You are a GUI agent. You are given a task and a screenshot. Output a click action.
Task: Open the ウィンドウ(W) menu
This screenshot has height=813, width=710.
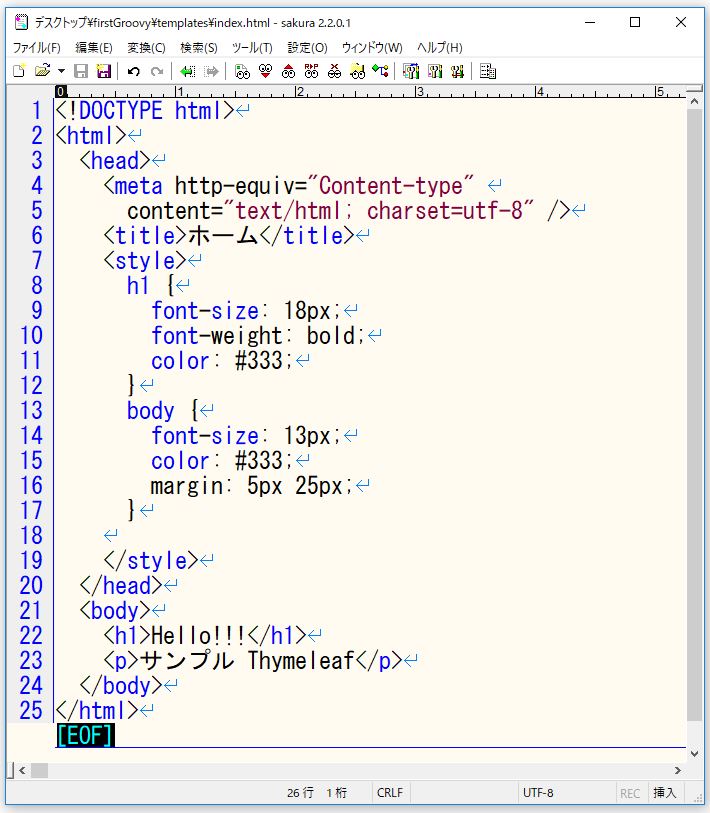click(x=372, y=48)
